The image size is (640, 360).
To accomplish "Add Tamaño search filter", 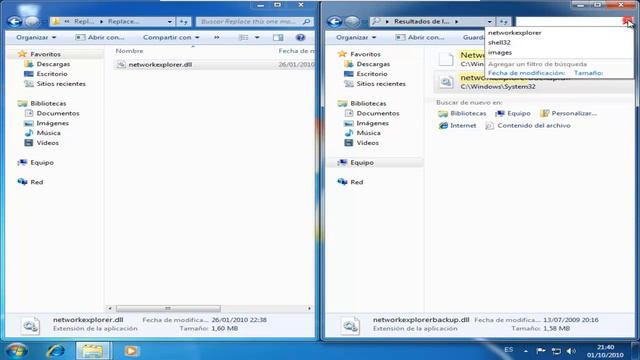I will tap(589, 73).
